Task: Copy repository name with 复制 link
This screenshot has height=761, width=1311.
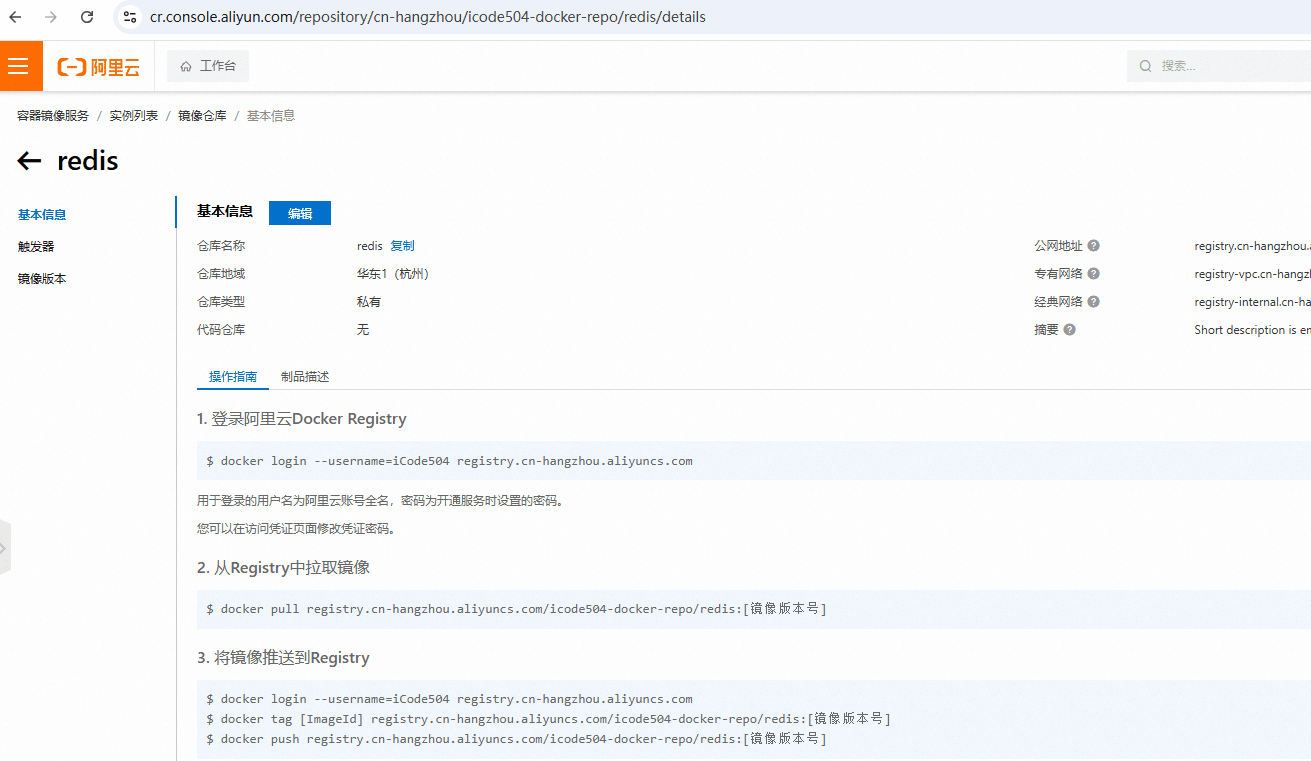Action: click(402, 246)
